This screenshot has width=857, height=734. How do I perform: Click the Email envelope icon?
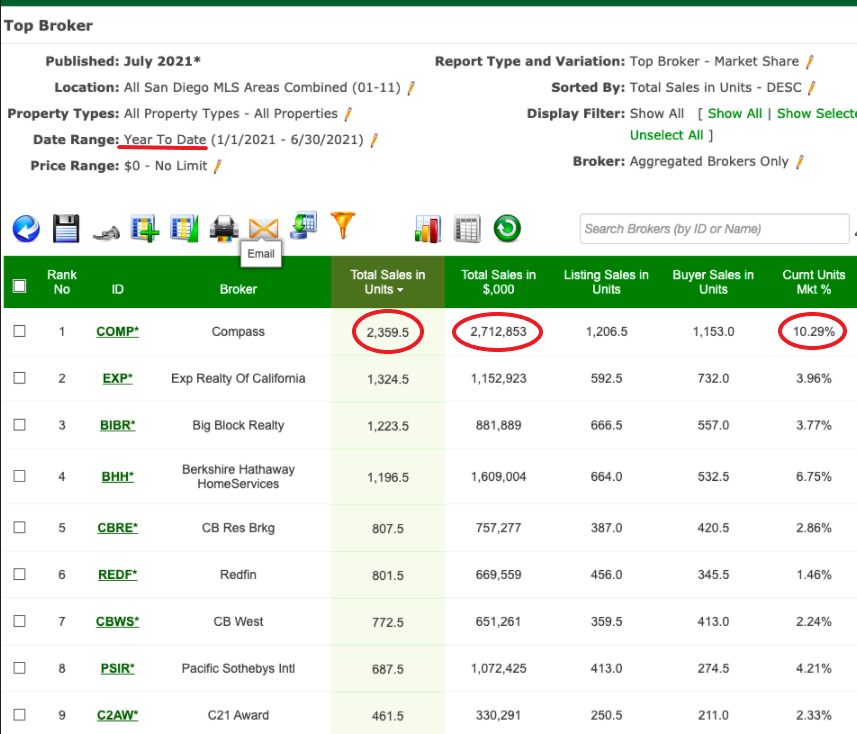coord(263,228)
